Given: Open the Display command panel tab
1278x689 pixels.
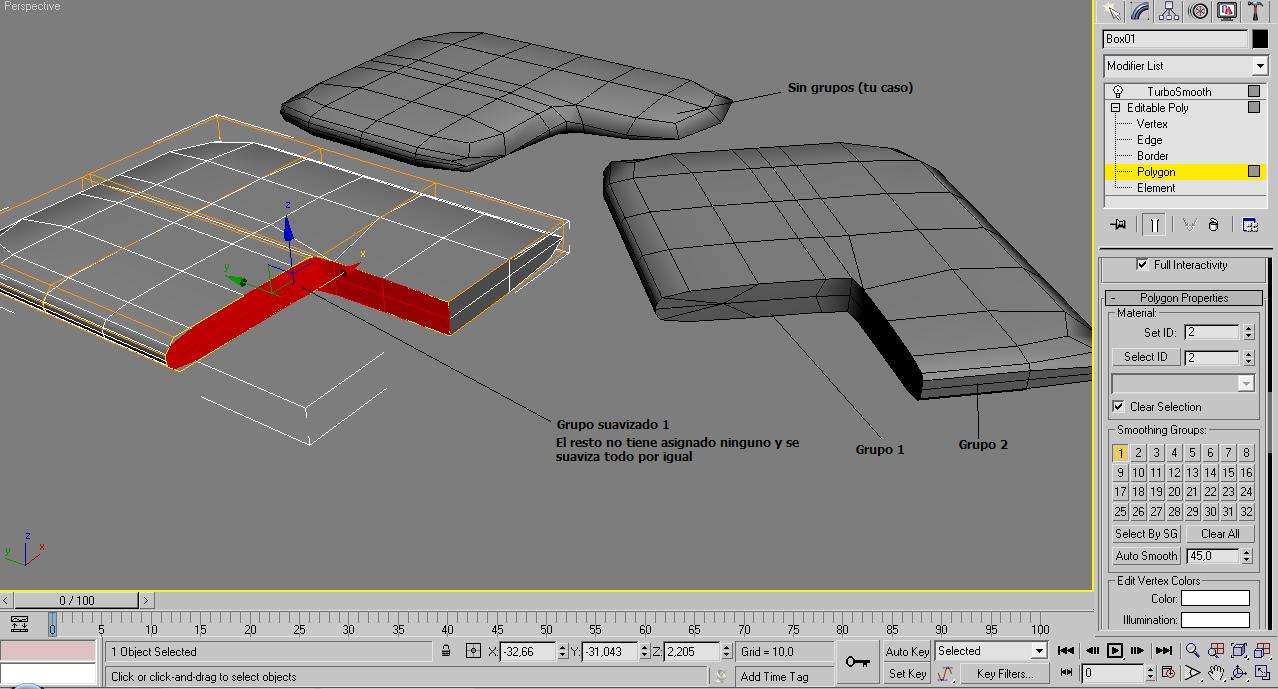Looking at the screenshot, I should pos(1227,11).
